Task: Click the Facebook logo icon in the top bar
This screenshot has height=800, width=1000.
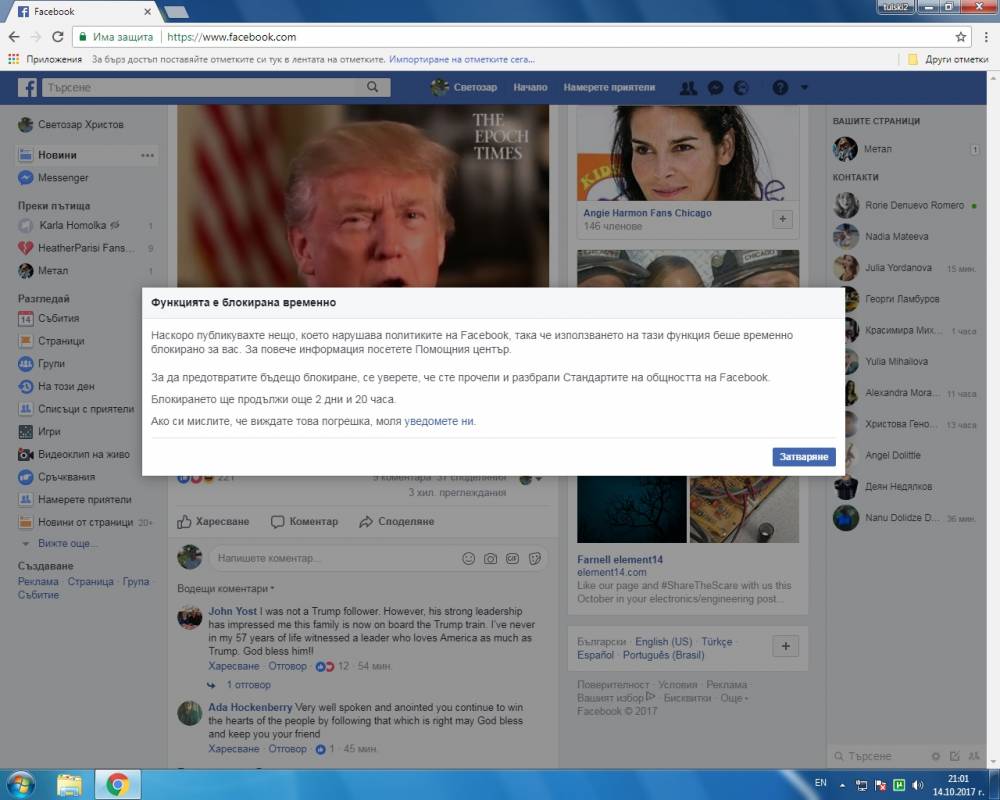Action: [27, 87]
